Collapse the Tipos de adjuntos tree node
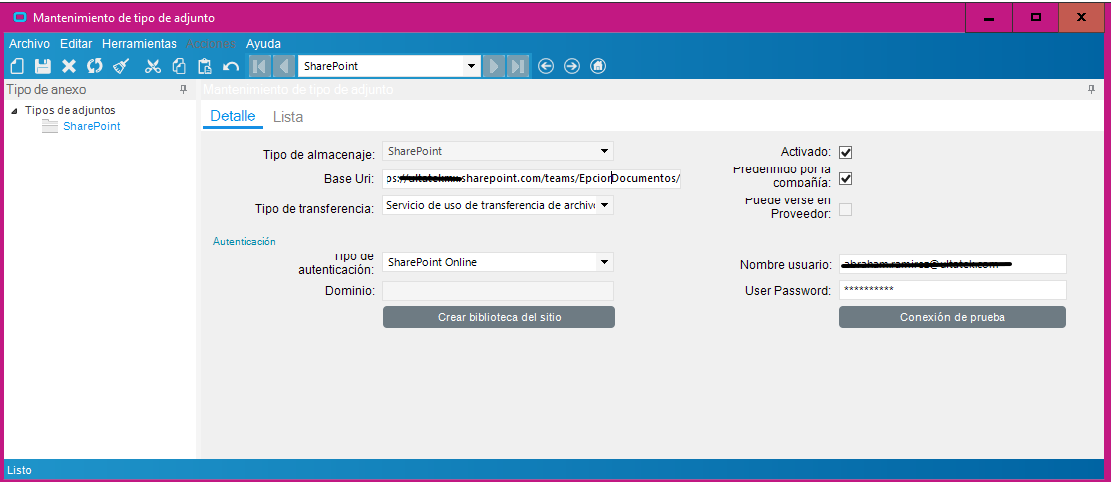This screenshot has height=482, width=1111. point(14,111)
